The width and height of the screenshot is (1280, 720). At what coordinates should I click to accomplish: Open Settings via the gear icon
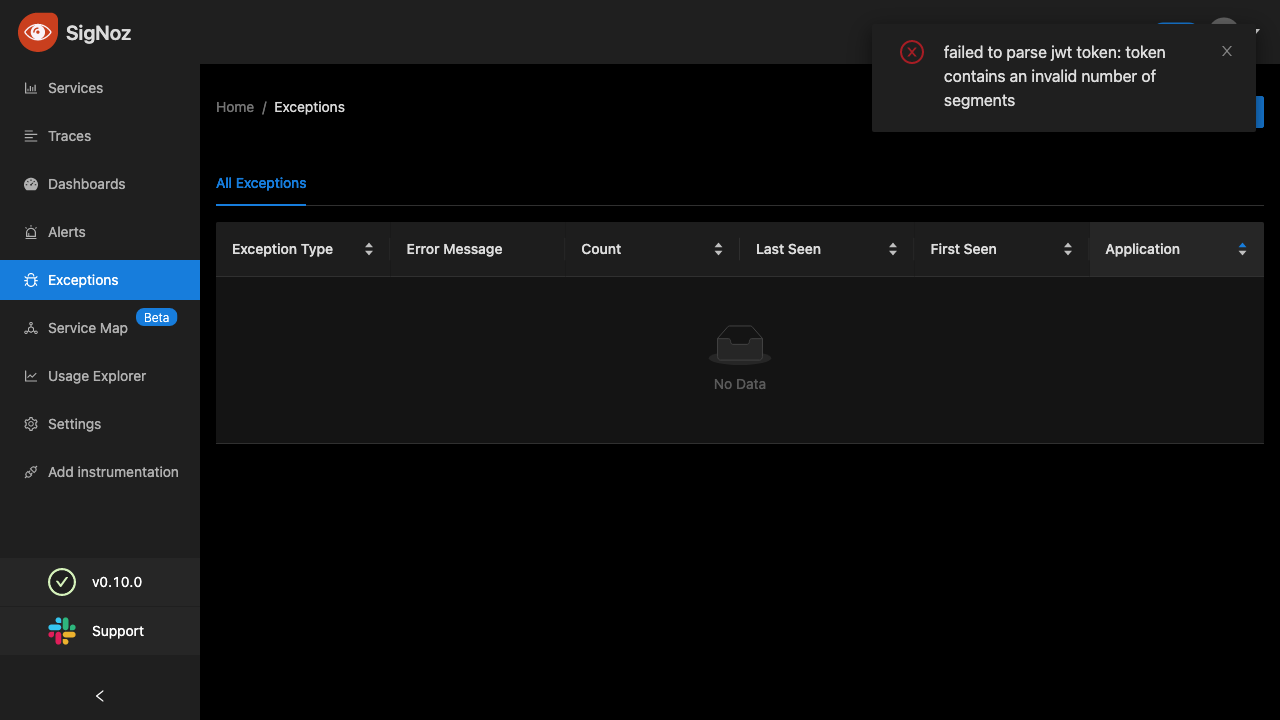(30, 424)
